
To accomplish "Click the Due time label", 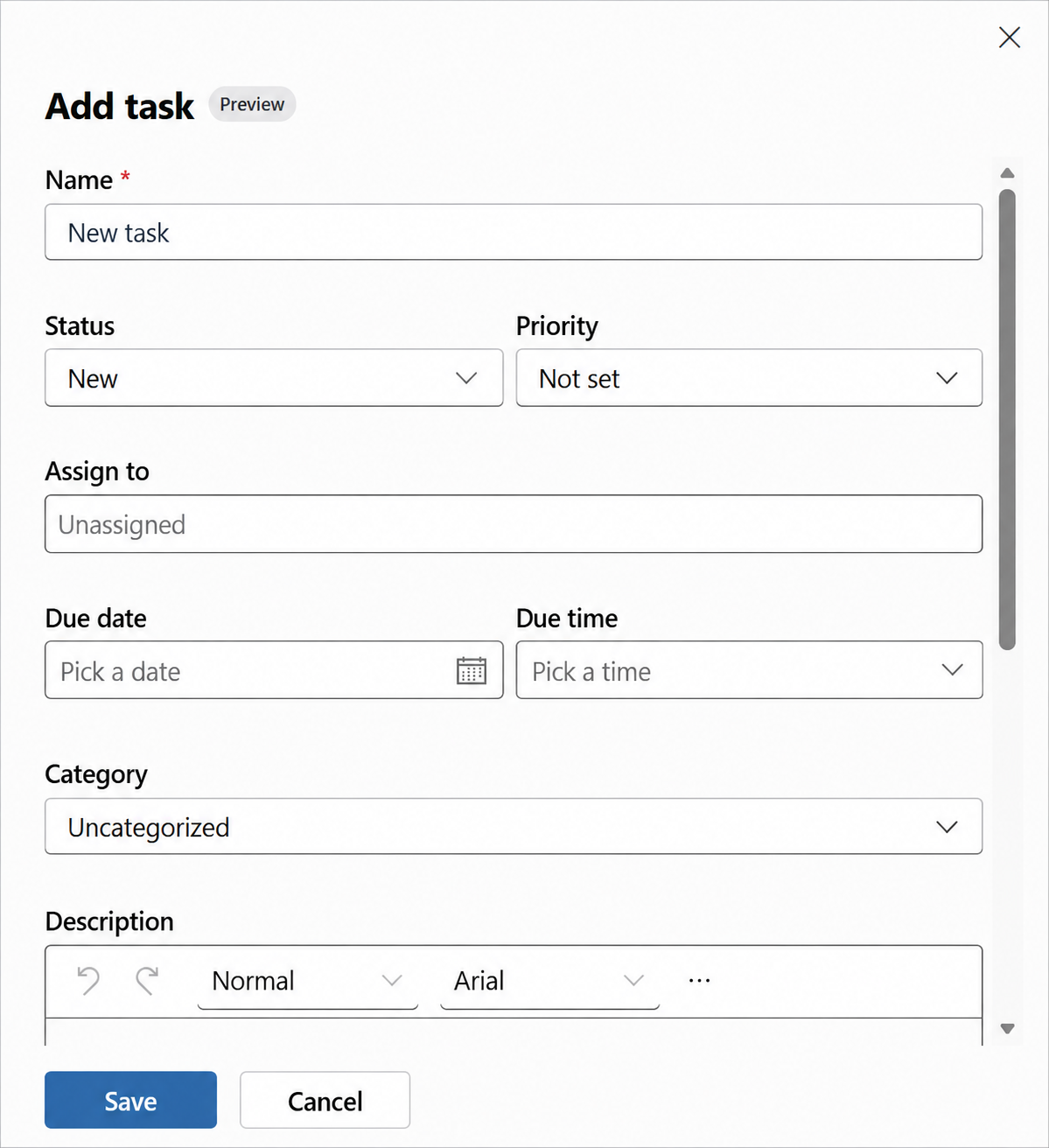I will tap(567, 619).
